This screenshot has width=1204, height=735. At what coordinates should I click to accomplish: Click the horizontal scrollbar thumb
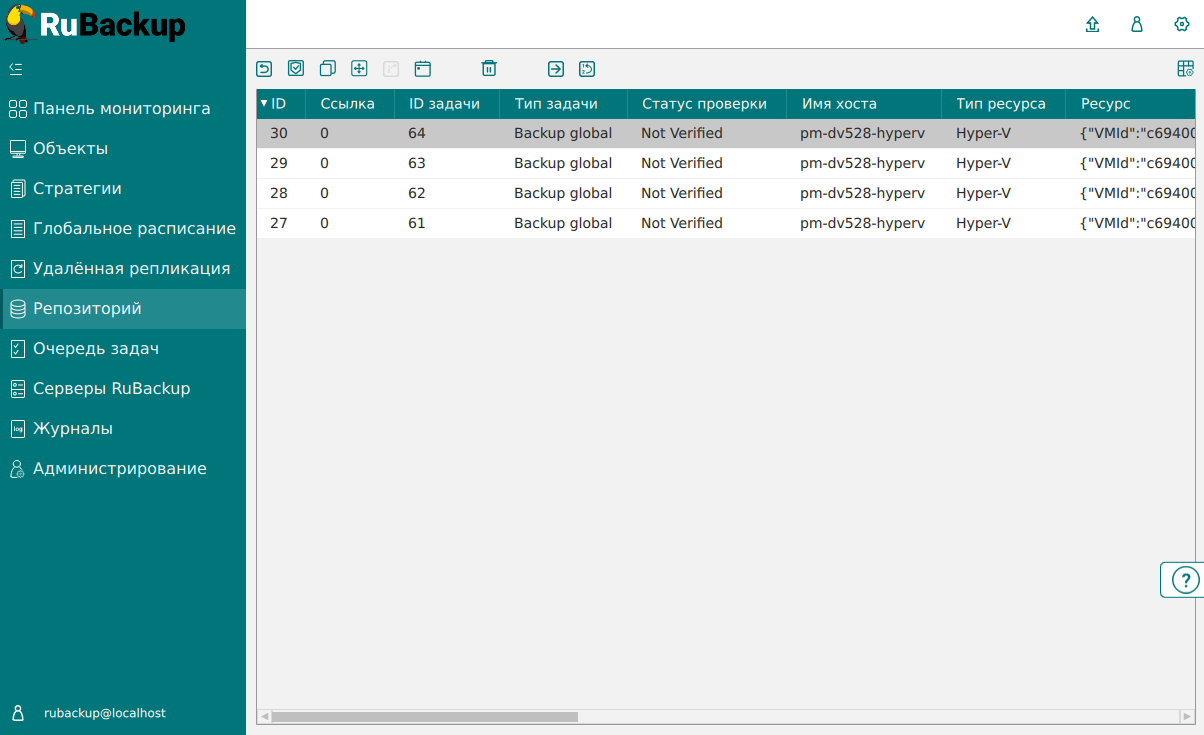pos(424,717)
